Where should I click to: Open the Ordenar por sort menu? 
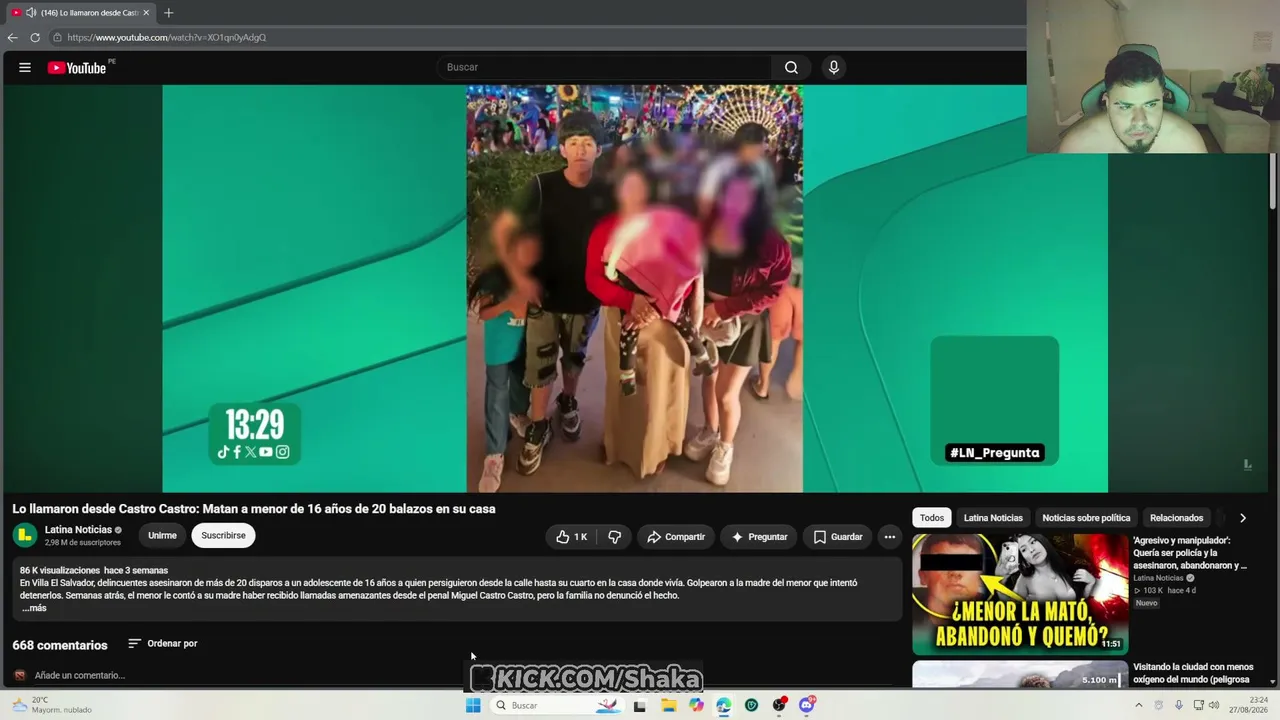click(163, 644)
